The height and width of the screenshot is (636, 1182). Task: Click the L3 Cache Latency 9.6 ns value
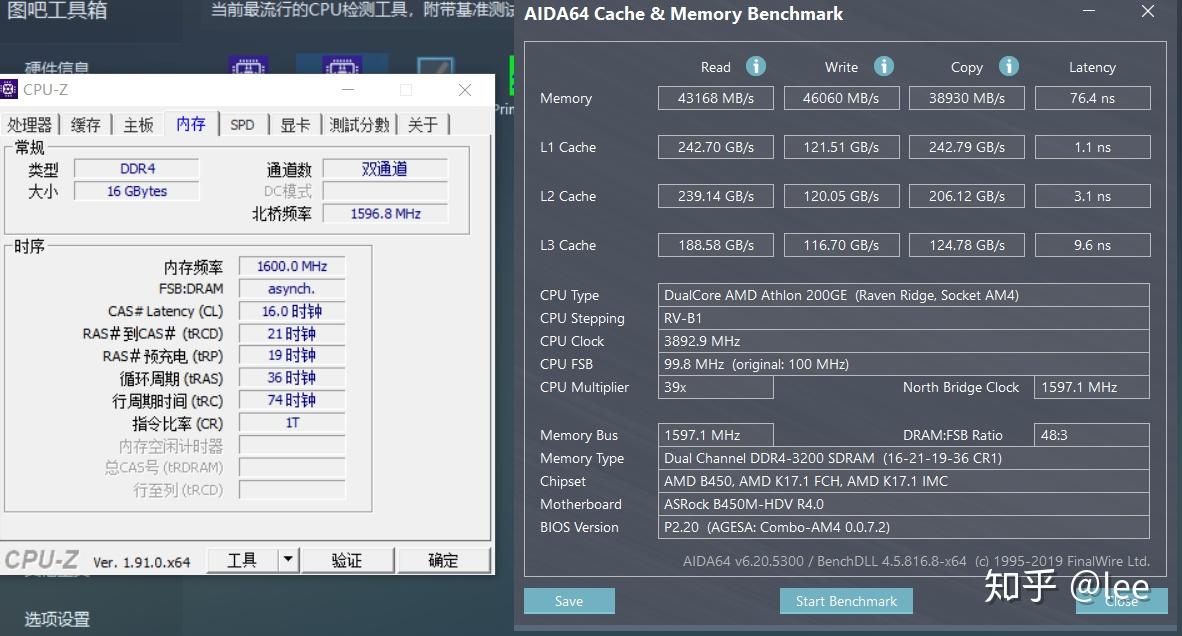(1093, 245)
